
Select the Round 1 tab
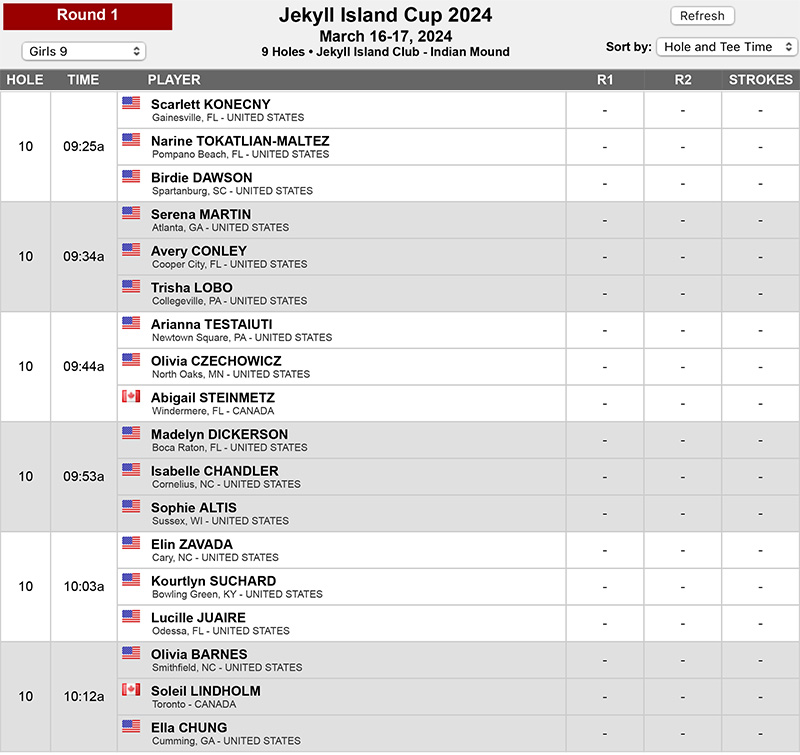[88, 16]
